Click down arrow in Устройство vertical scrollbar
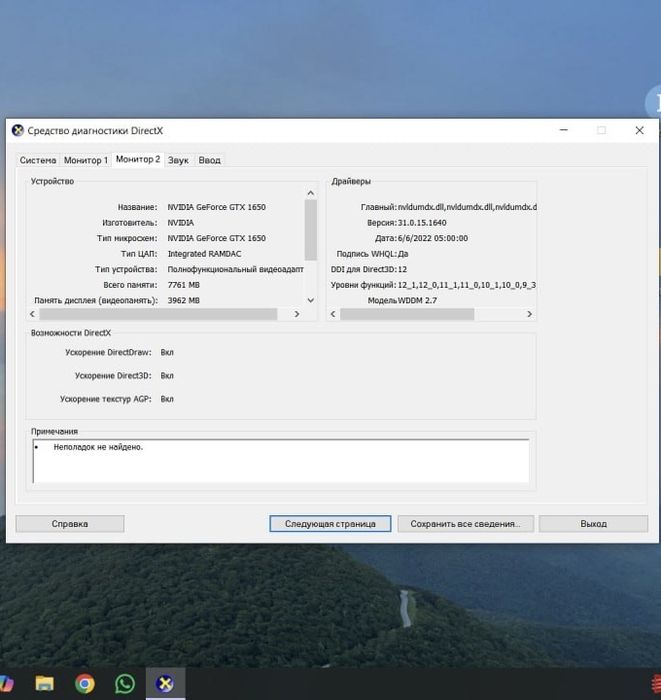 coord(311,300)
